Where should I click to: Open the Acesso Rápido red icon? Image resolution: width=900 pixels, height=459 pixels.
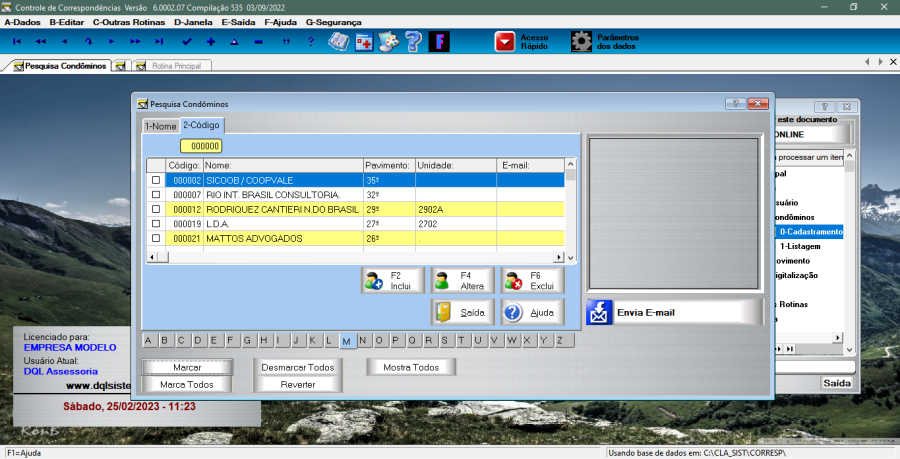tap(505, 42)
